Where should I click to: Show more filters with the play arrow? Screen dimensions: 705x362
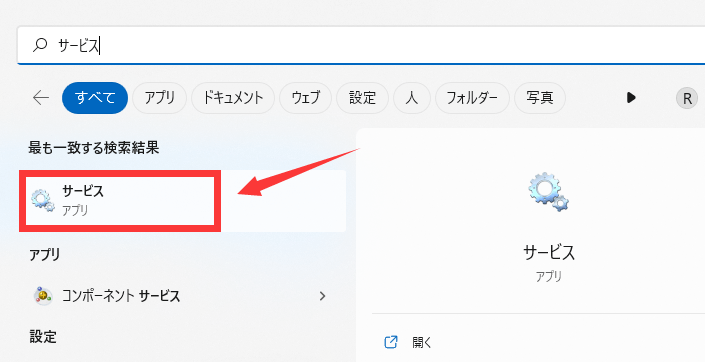tap(631, 98)
